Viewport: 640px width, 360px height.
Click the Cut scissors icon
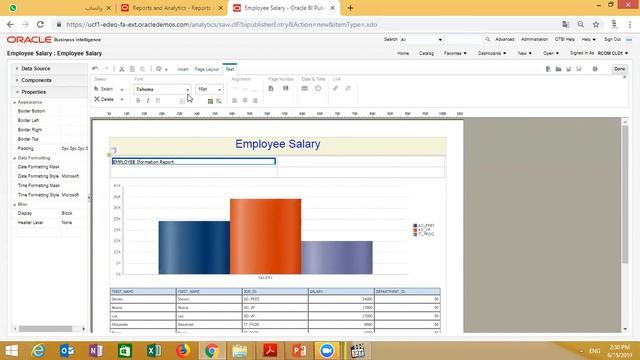point(122,69)
